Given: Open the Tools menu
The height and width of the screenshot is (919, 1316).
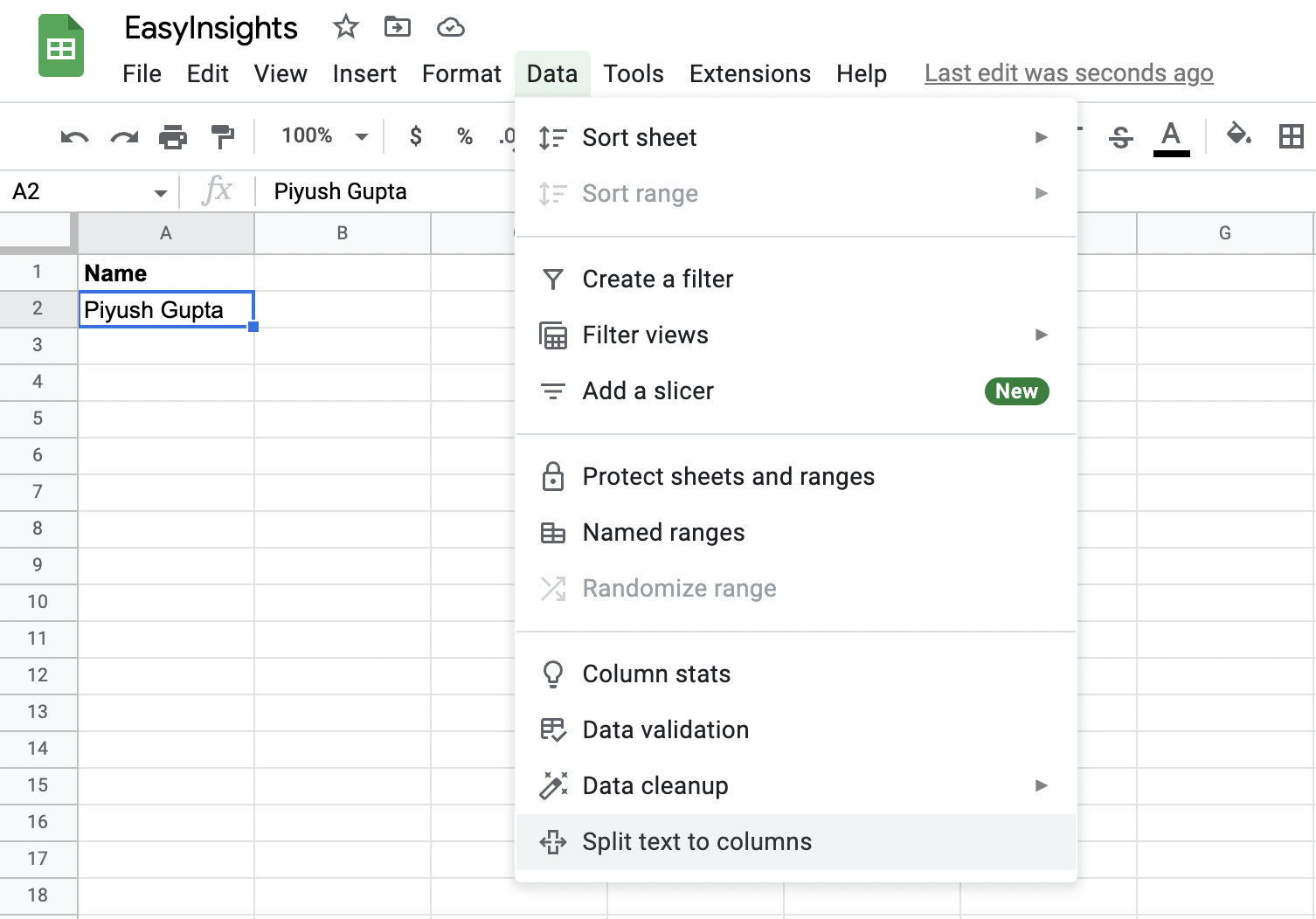Looking at the screenshot, I should pos(633,73).
